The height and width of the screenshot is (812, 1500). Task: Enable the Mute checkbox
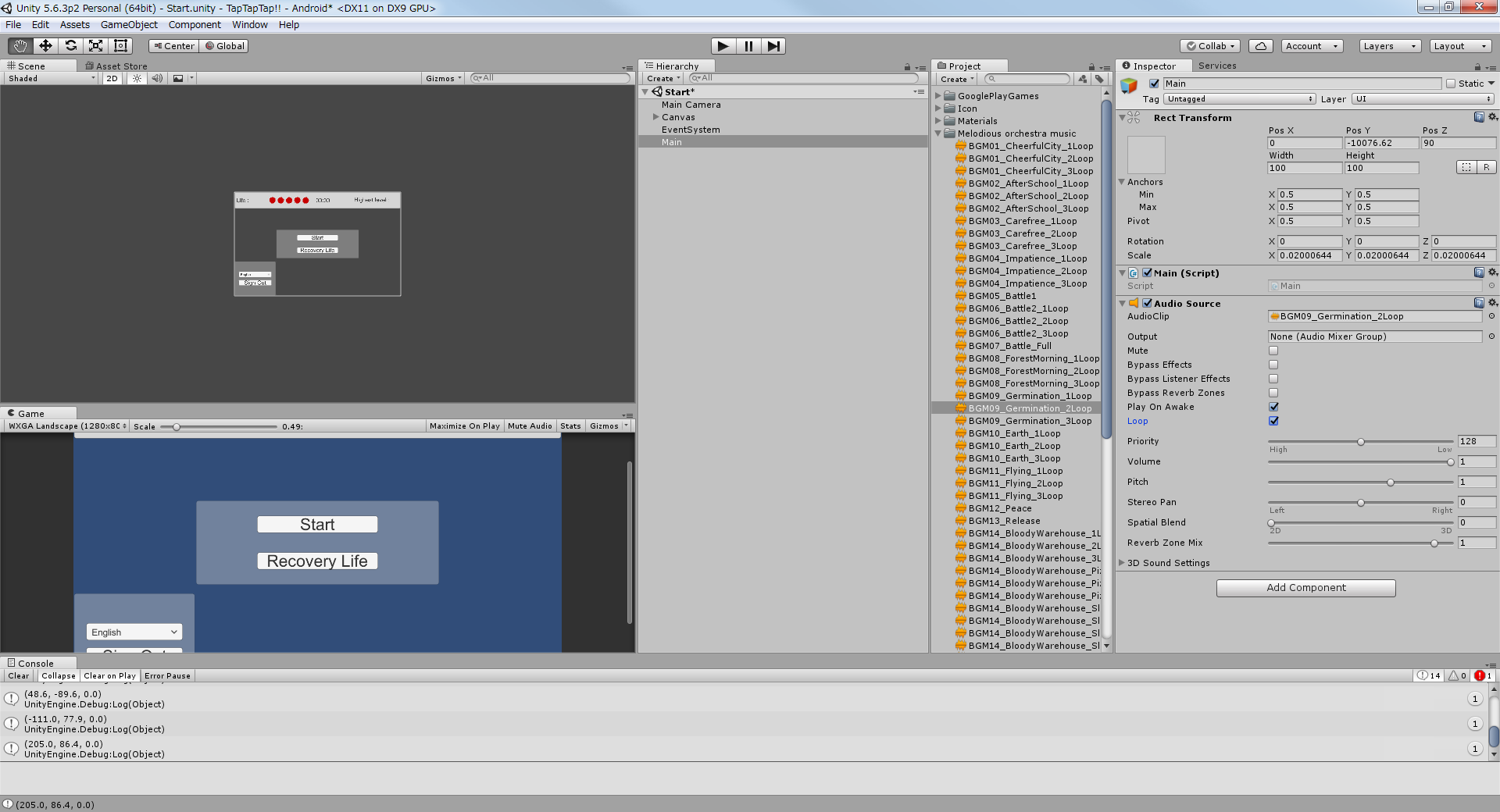pos(1273,351)
